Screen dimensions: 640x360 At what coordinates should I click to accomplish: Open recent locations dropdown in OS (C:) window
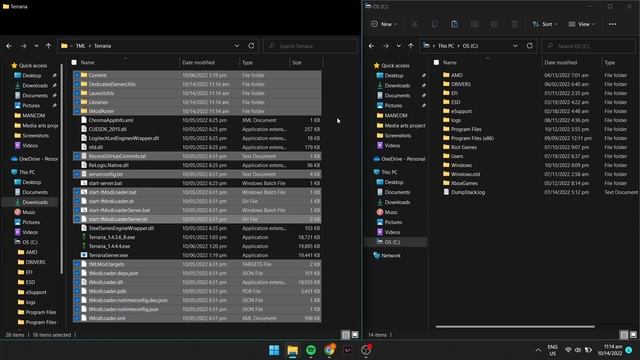tap(399, 46)
